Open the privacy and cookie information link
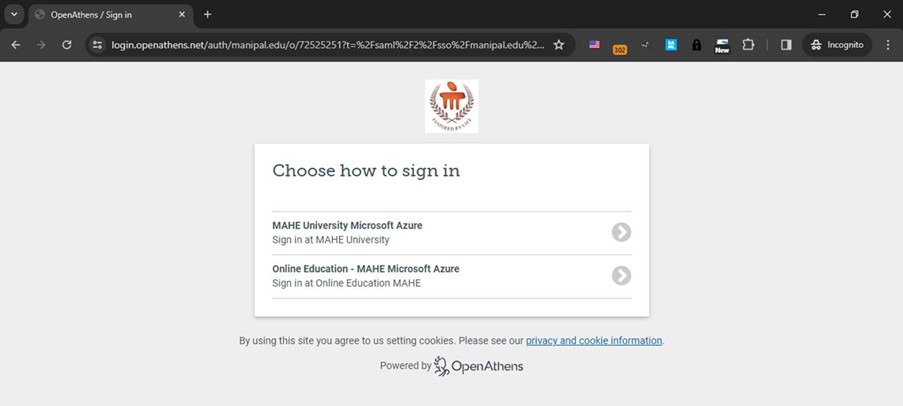 (x=594, y=341)
